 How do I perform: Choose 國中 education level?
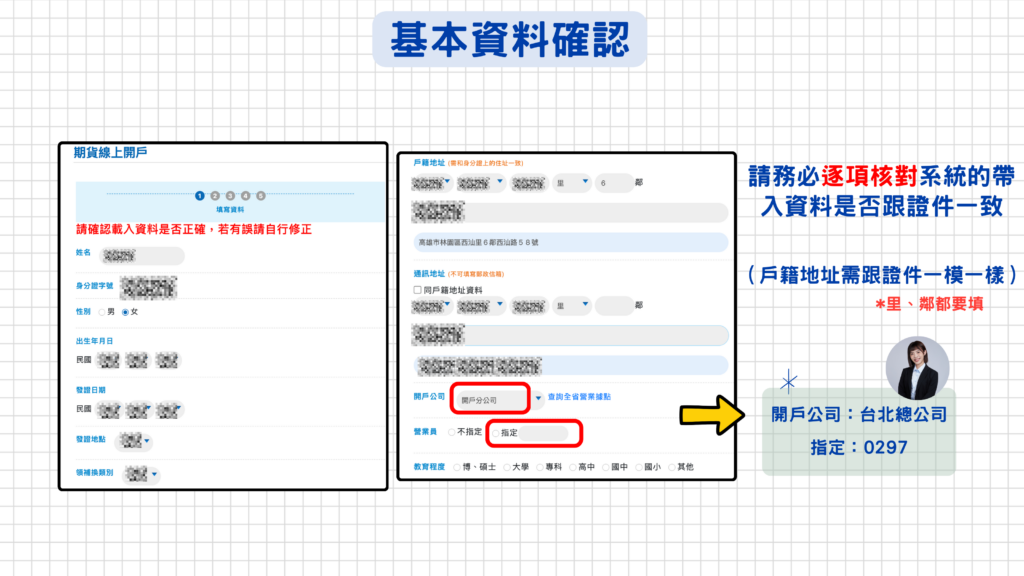coord(605,467)
